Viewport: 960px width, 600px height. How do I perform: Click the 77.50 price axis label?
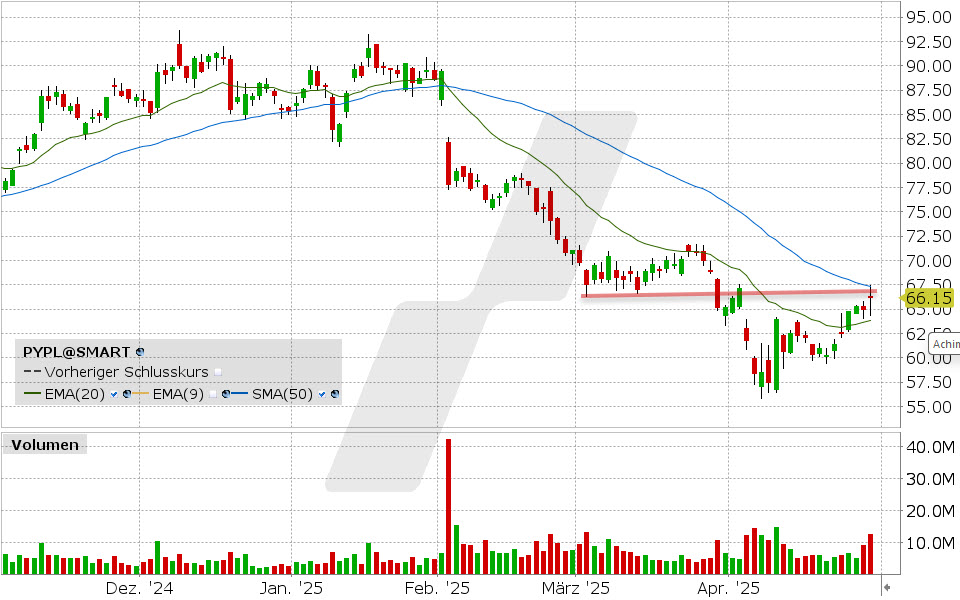click(929, 187)
